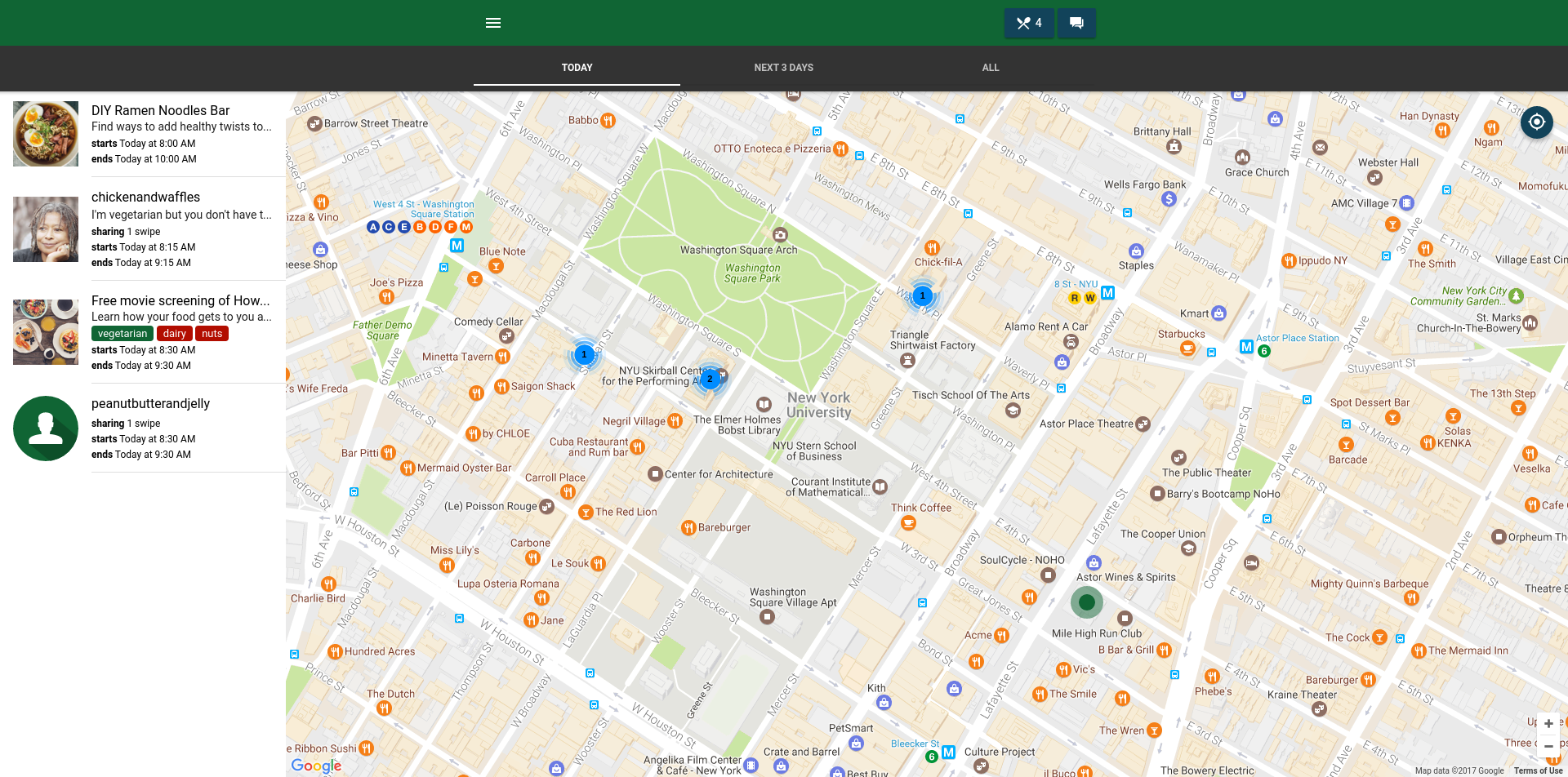Click The Red Lion bar icon
The height and width of the screenshot is (777, 1568).
[586, 513]
